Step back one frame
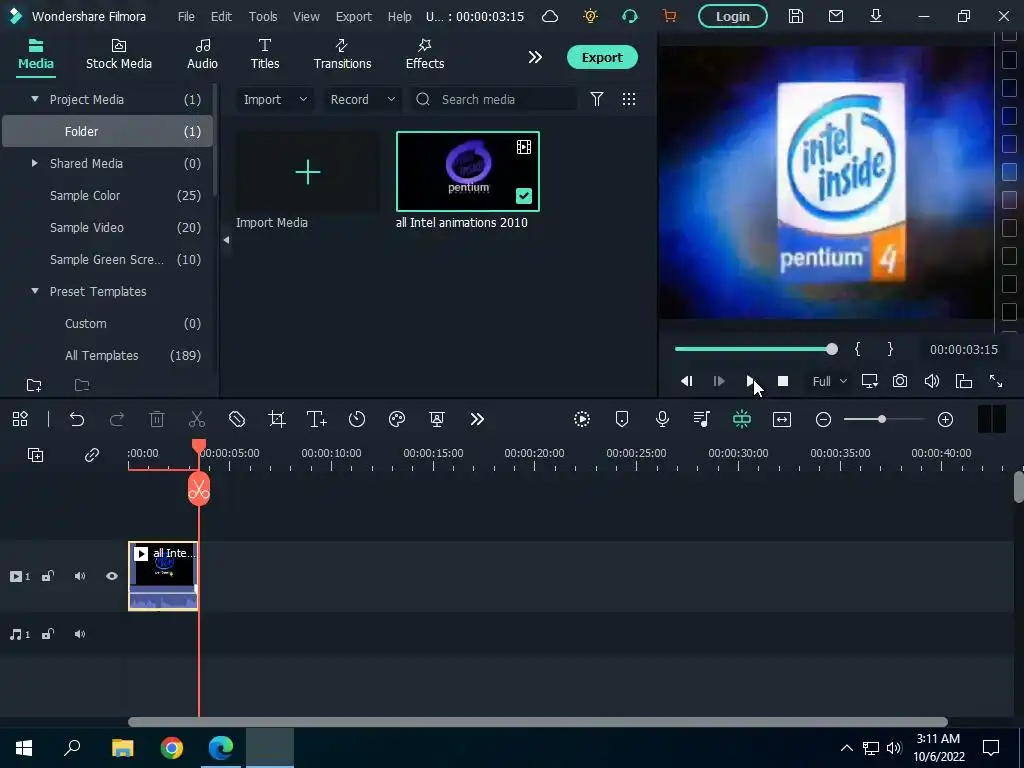The width and height of the screenshot is (1024, 768). pyautogui.click(x=686, y=381)
